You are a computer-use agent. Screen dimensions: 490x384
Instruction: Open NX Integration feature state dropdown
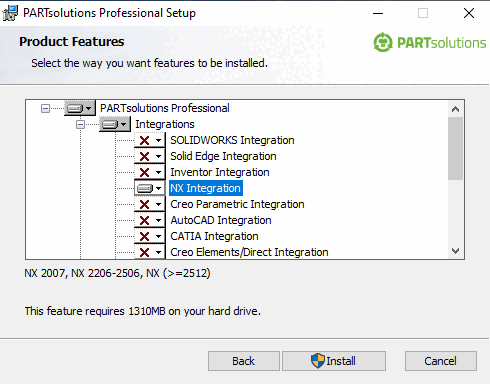[150, 188]
